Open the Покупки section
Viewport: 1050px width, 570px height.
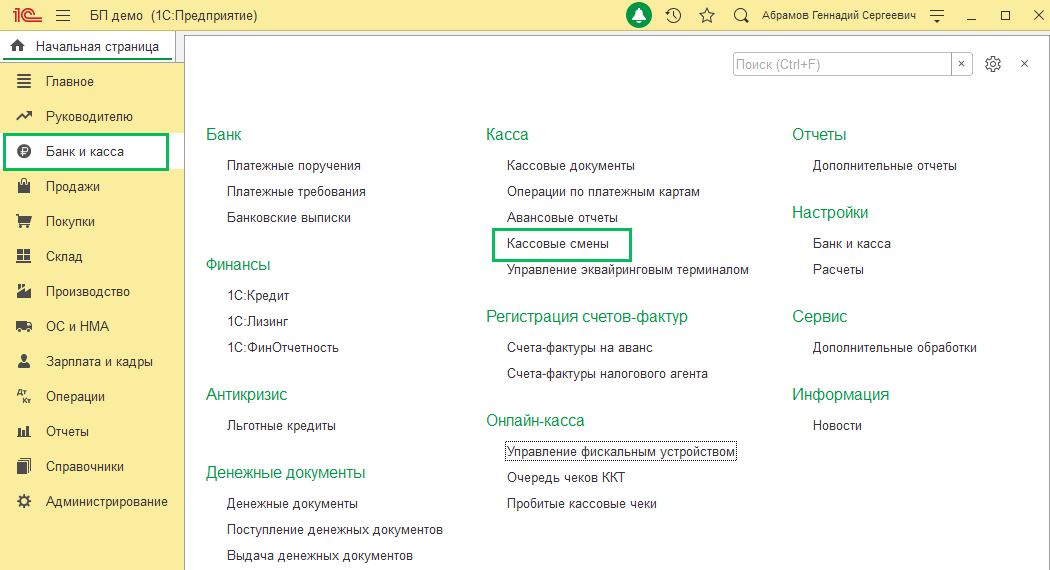tap(70, 222)
